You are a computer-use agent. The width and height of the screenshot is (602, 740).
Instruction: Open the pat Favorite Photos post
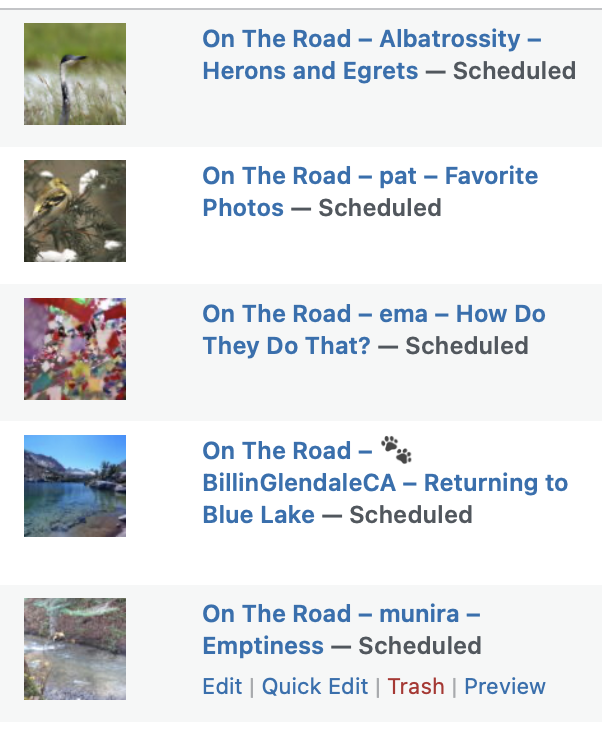pyautogui.click(x=370, y=177)
